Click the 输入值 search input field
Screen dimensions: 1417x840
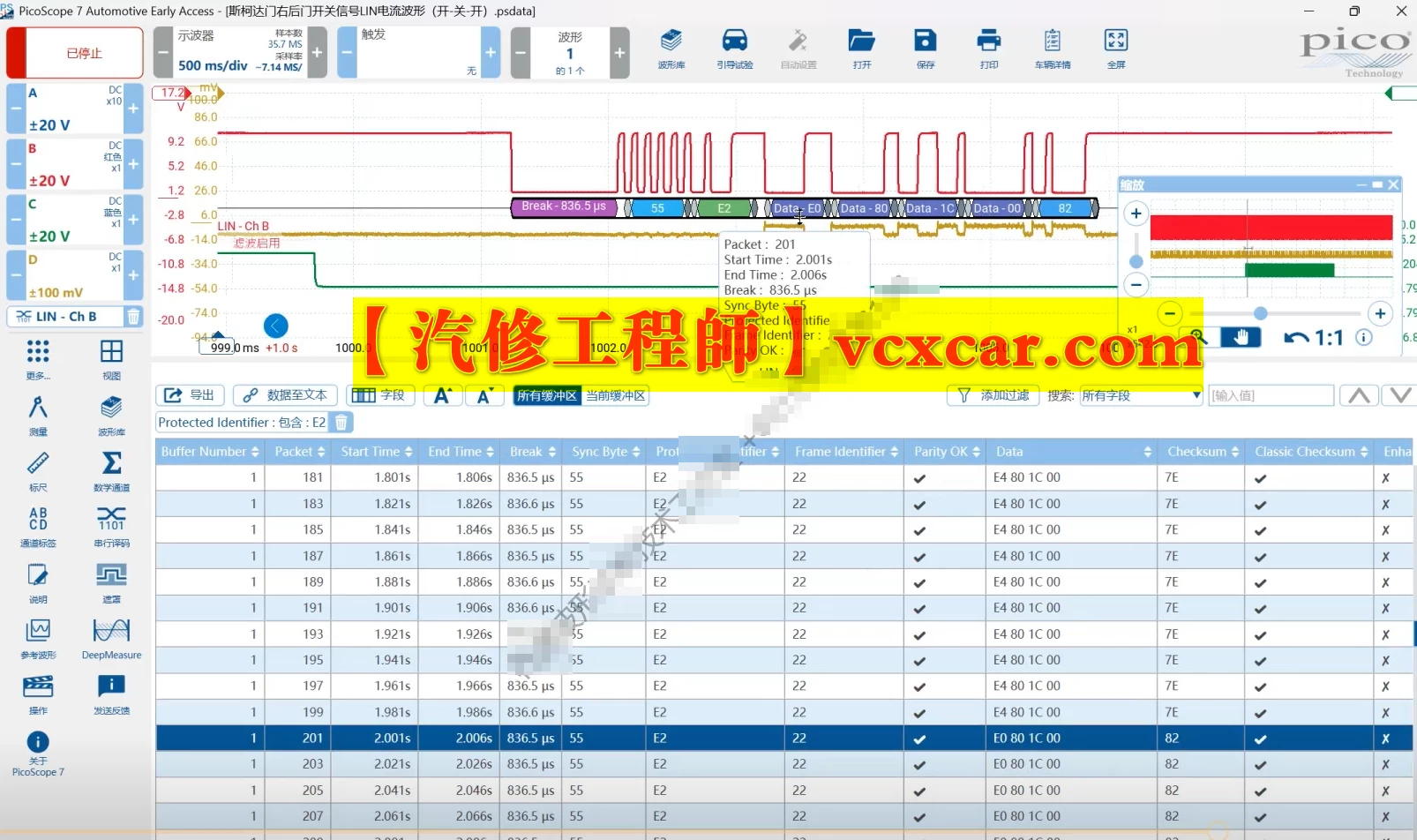tap(1271, 395)
